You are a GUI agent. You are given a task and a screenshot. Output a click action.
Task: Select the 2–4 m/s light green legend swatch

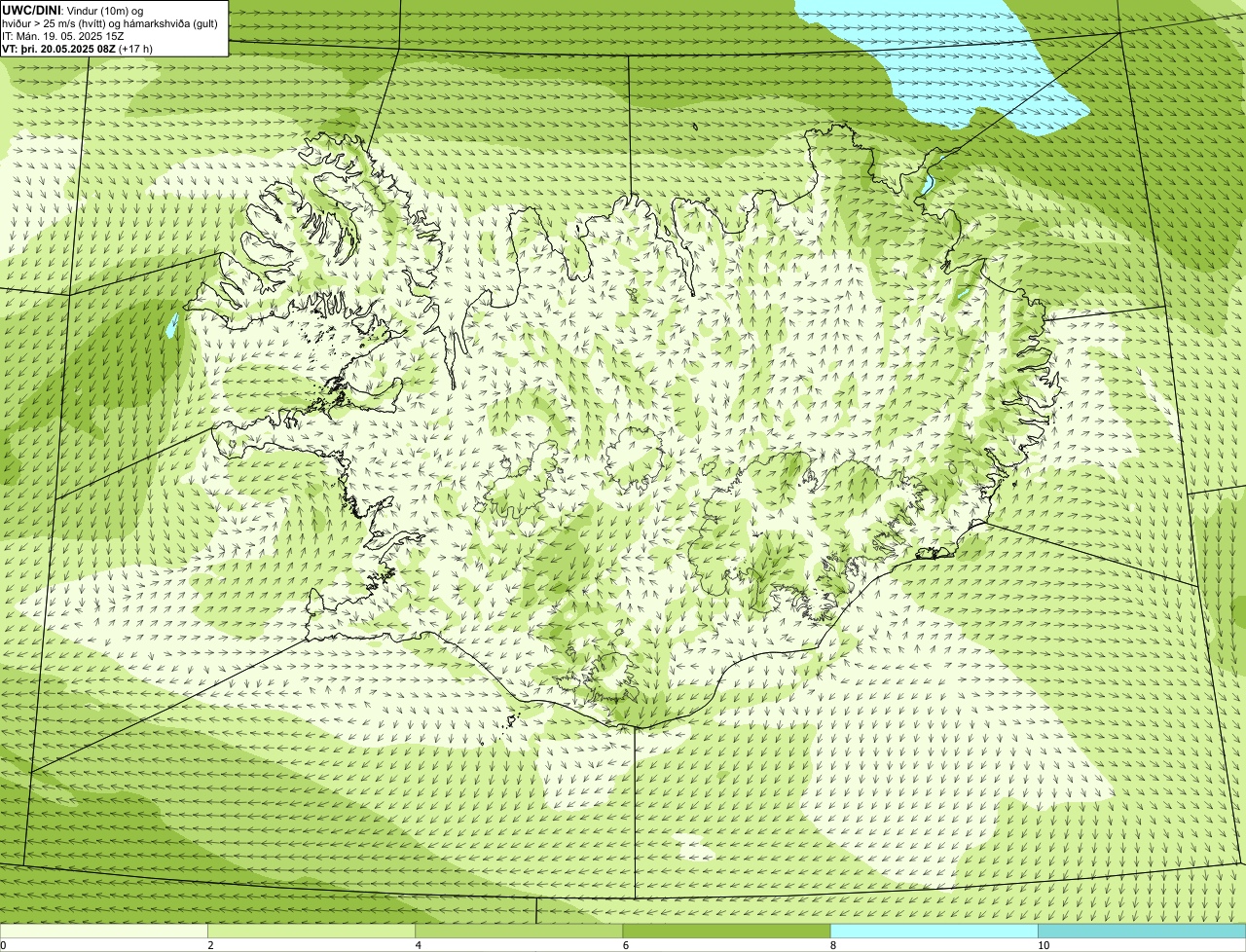(311, 932)
